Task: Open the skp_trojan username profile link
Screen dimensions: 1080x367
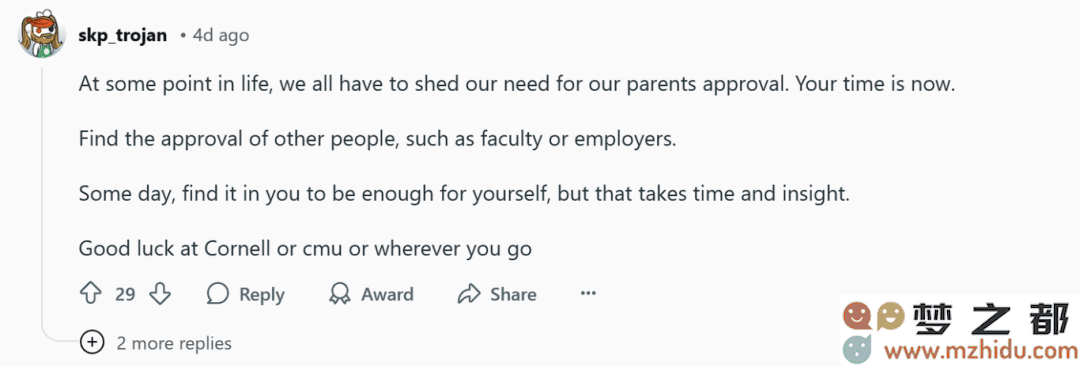Action: pyautogui.click(x=123, y=35)
